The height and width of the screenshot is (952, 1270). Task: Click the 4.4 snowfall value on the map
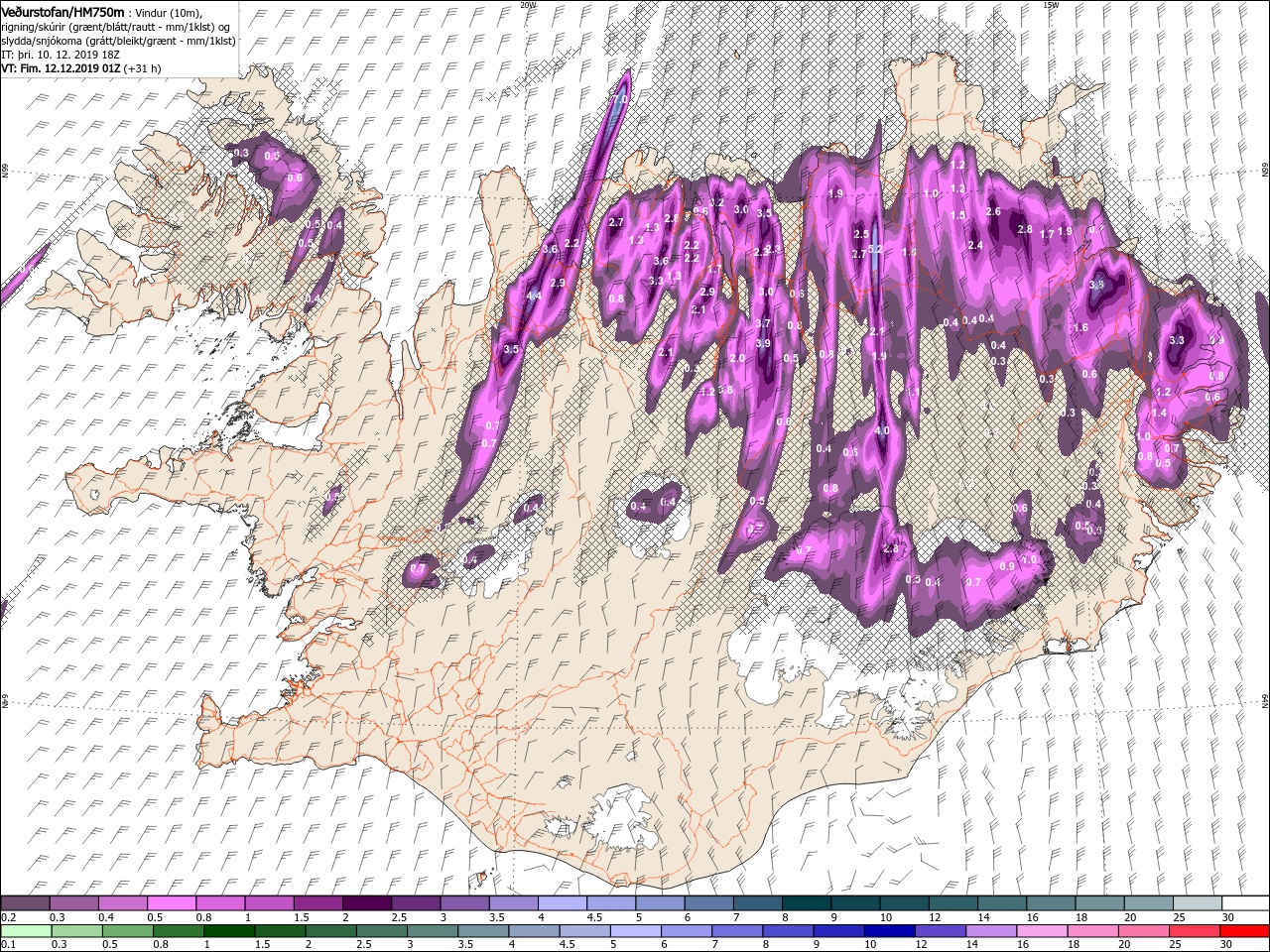[x=533, y=296]
